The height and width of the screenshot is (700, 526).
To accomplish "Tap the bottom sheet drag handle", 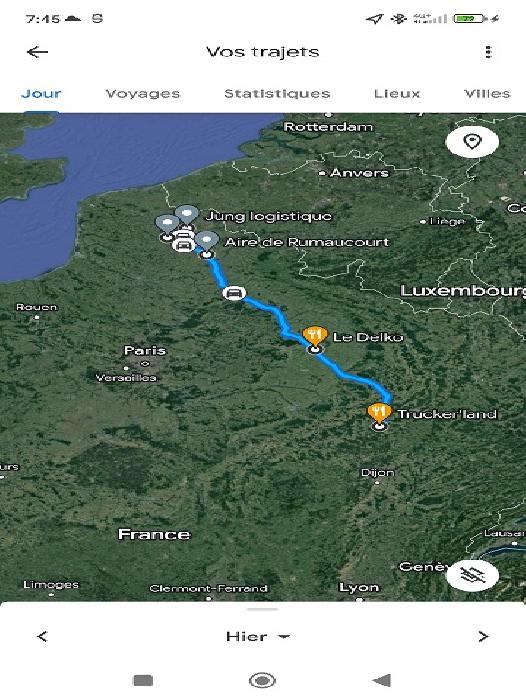I will click(263, 609).
